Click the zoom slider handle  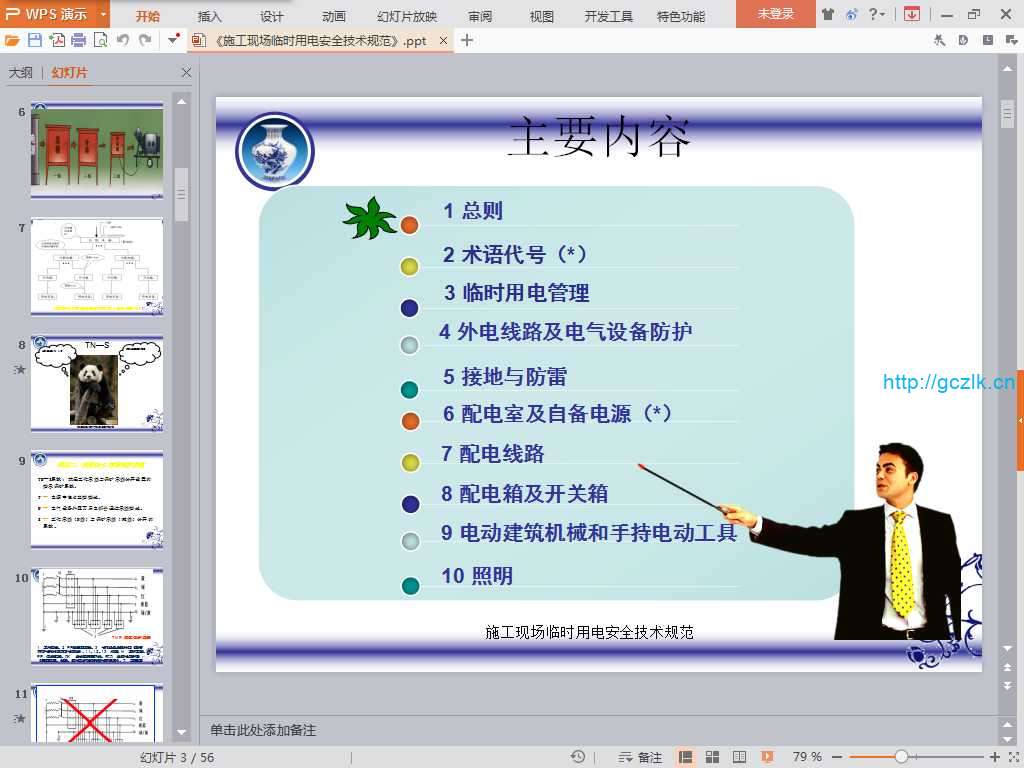(x=901, y=757)
